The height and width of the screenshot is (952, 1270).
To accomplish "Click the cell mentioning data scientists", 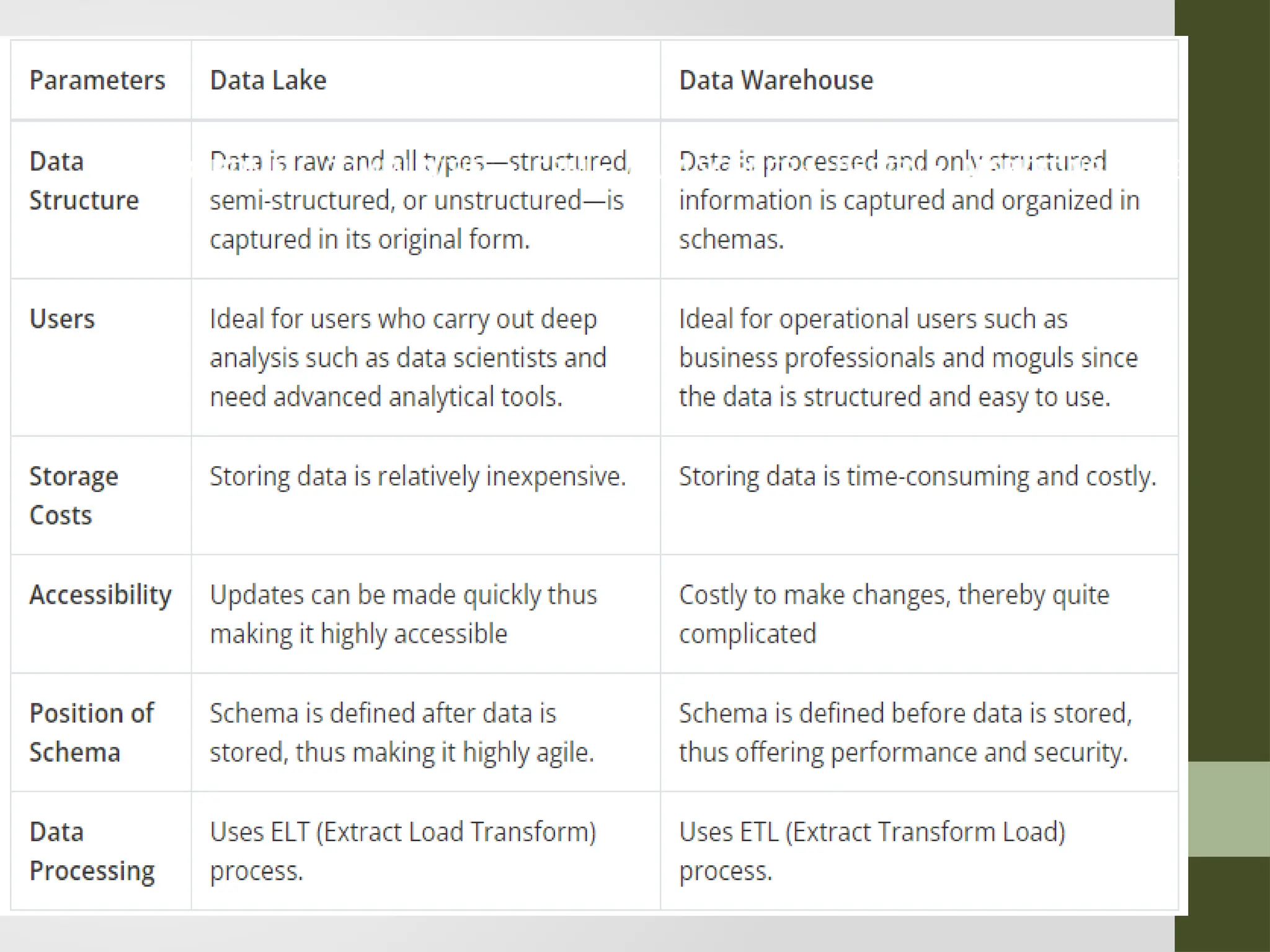I will (x=407, y=358).
